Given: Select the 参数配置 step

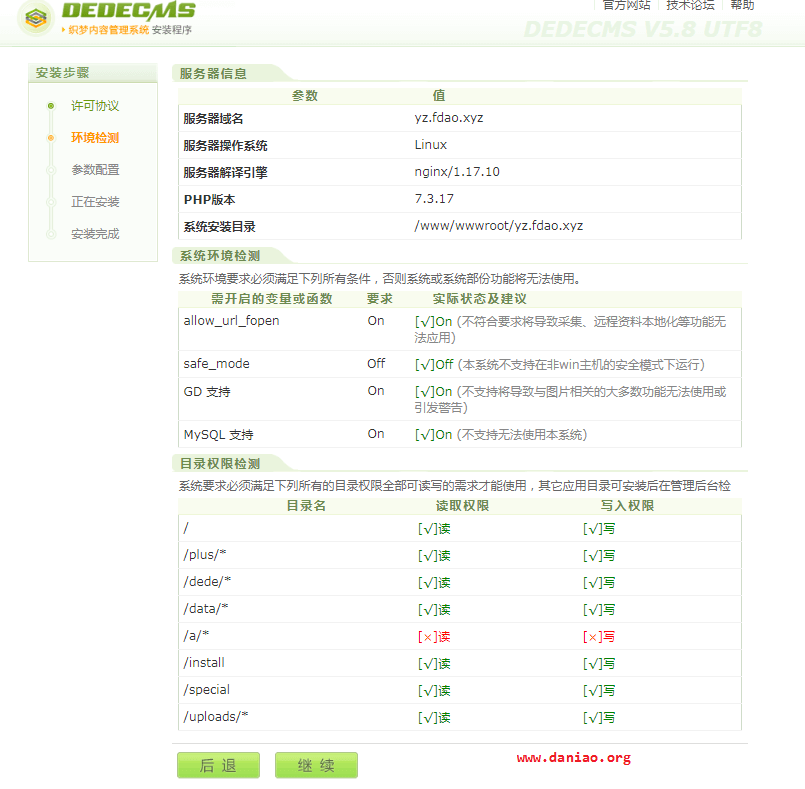Looking at the screenshot, I should click(95, 170).
